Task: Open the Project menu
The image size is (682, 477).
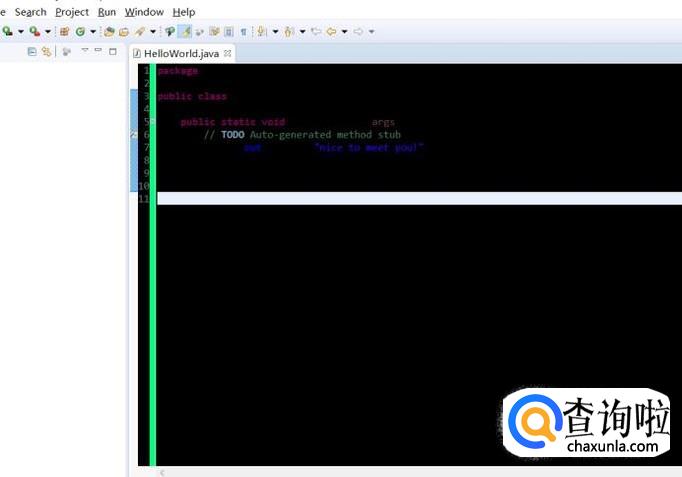Action: coord(72,12)
